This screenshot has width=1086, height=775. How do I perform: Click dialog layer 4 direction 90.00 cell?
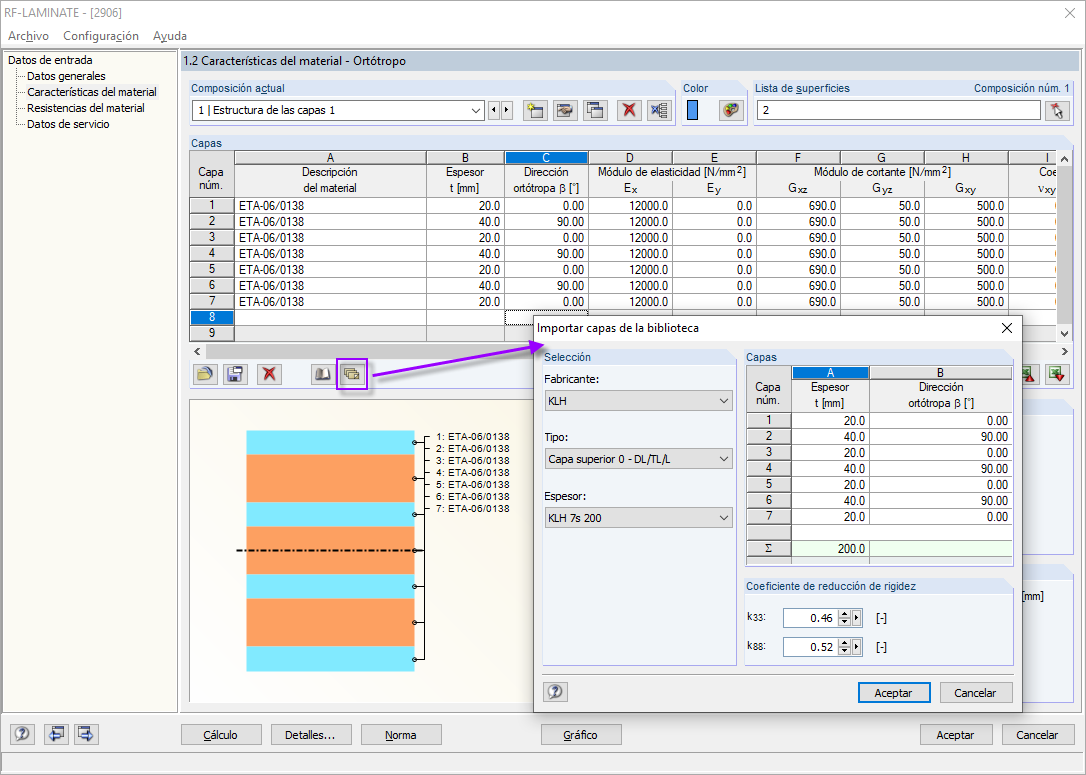941,468
